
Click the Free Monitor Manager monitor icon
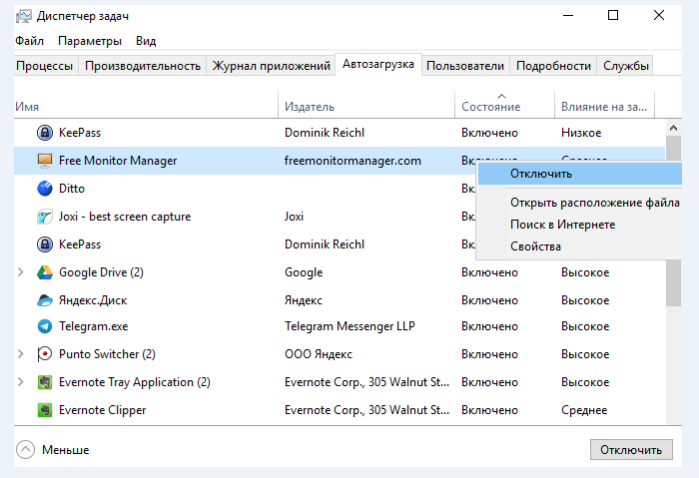45,161
